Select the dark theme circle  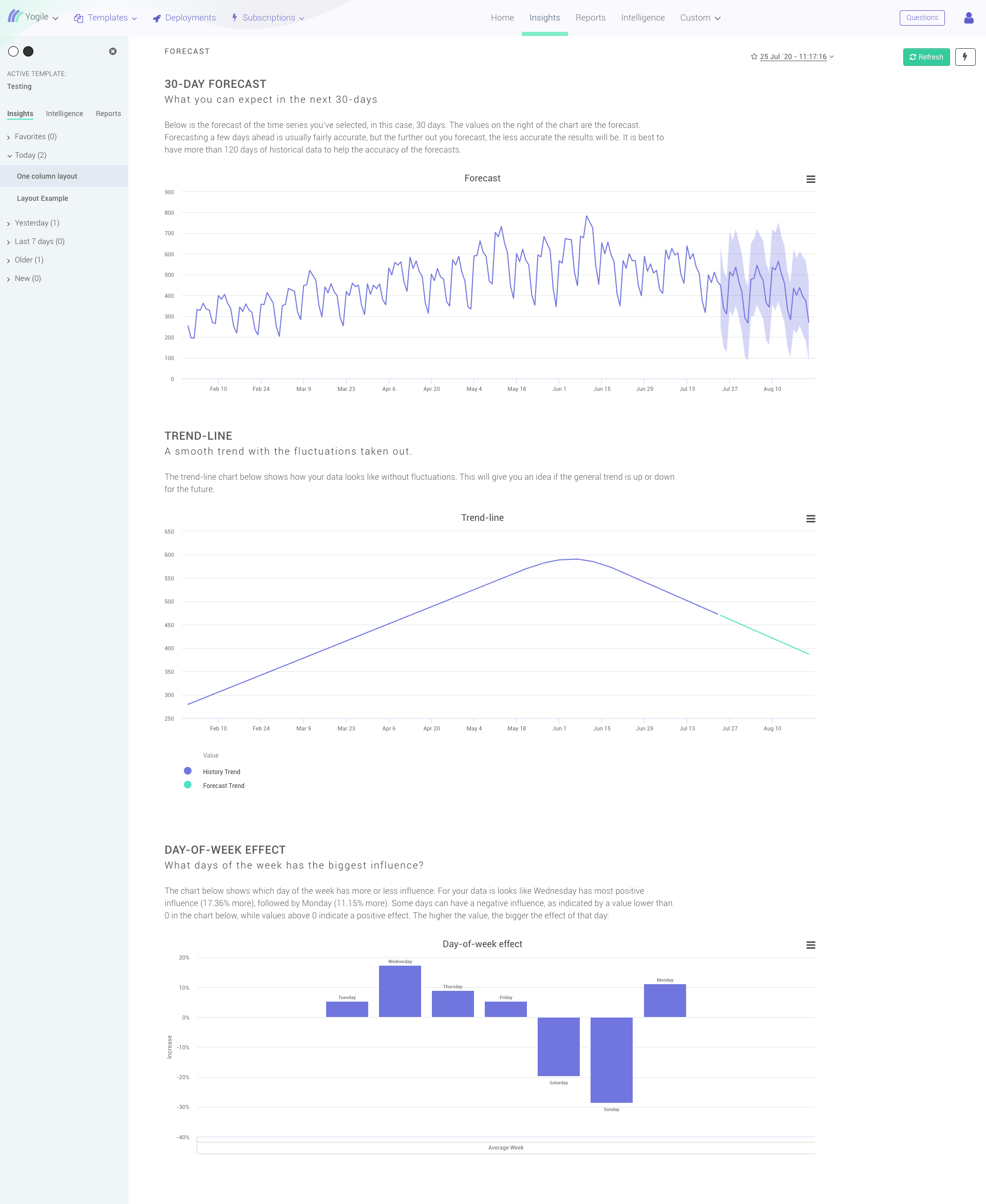click(x=28, y=51)
